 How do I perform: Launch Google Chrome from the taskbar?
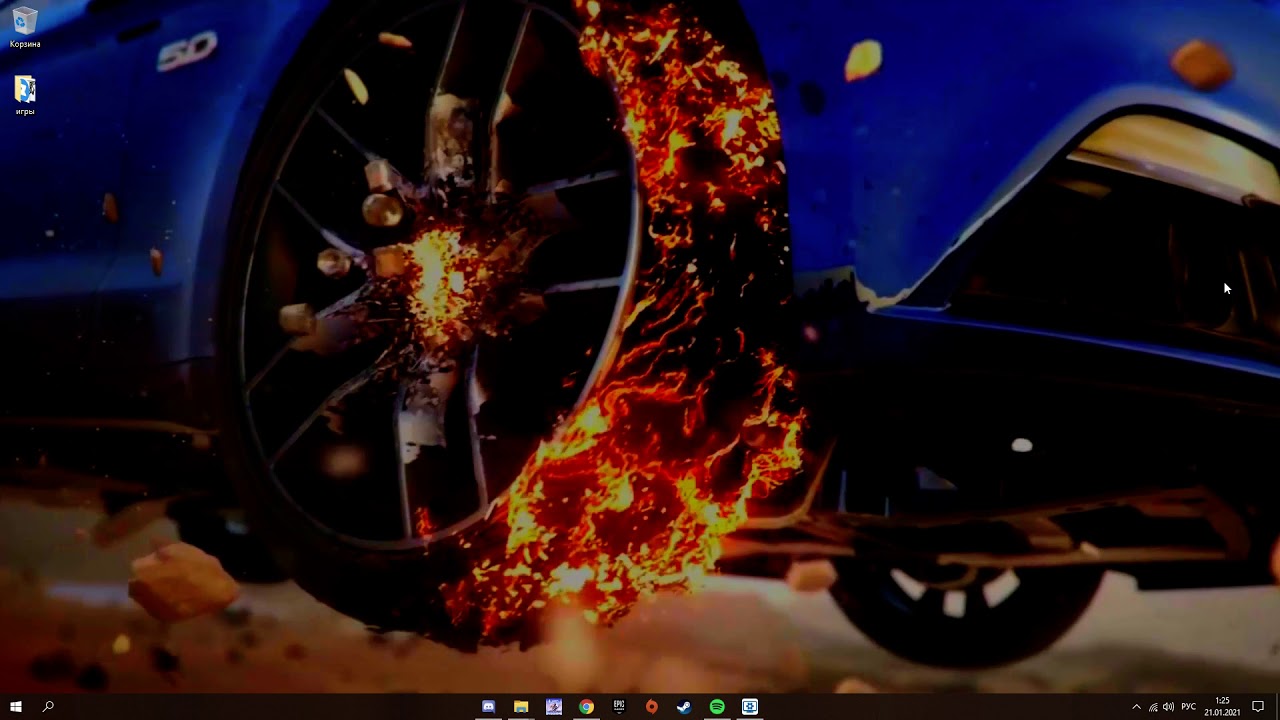tap(586, 707)
